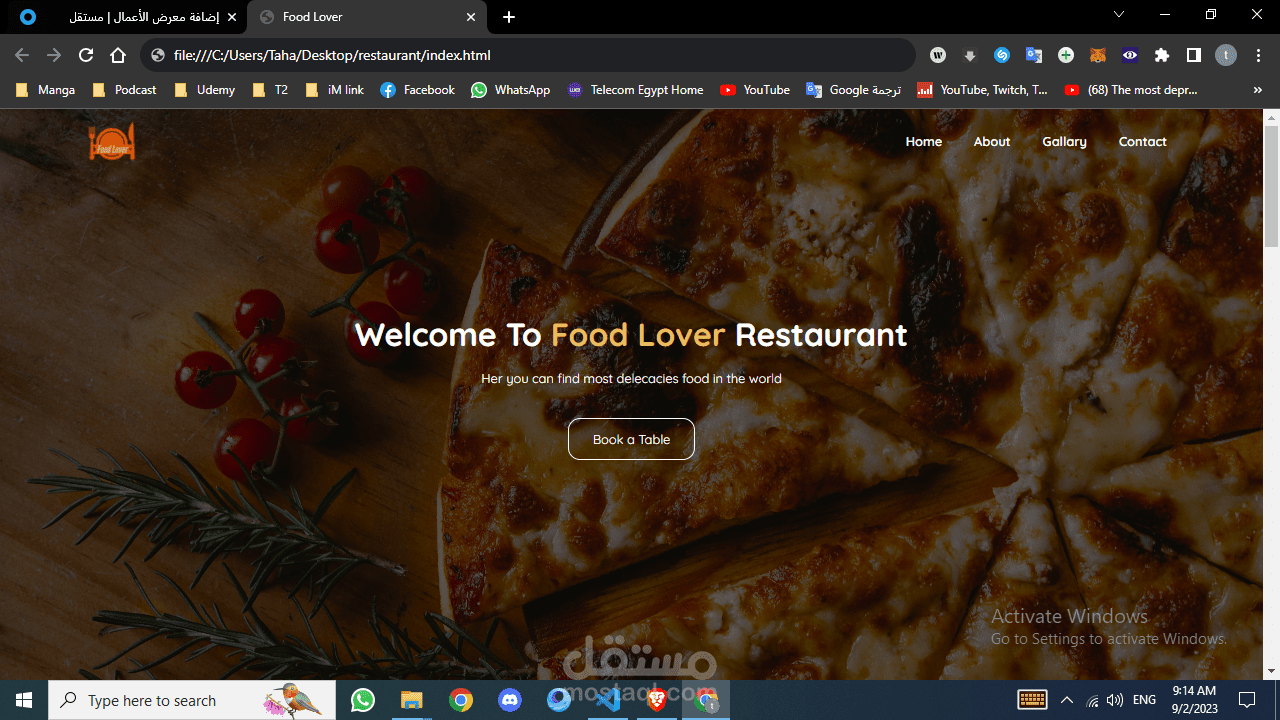Show hidden system tray icons
Screen dimensions: 1280x720
(x=1066, y=700)
